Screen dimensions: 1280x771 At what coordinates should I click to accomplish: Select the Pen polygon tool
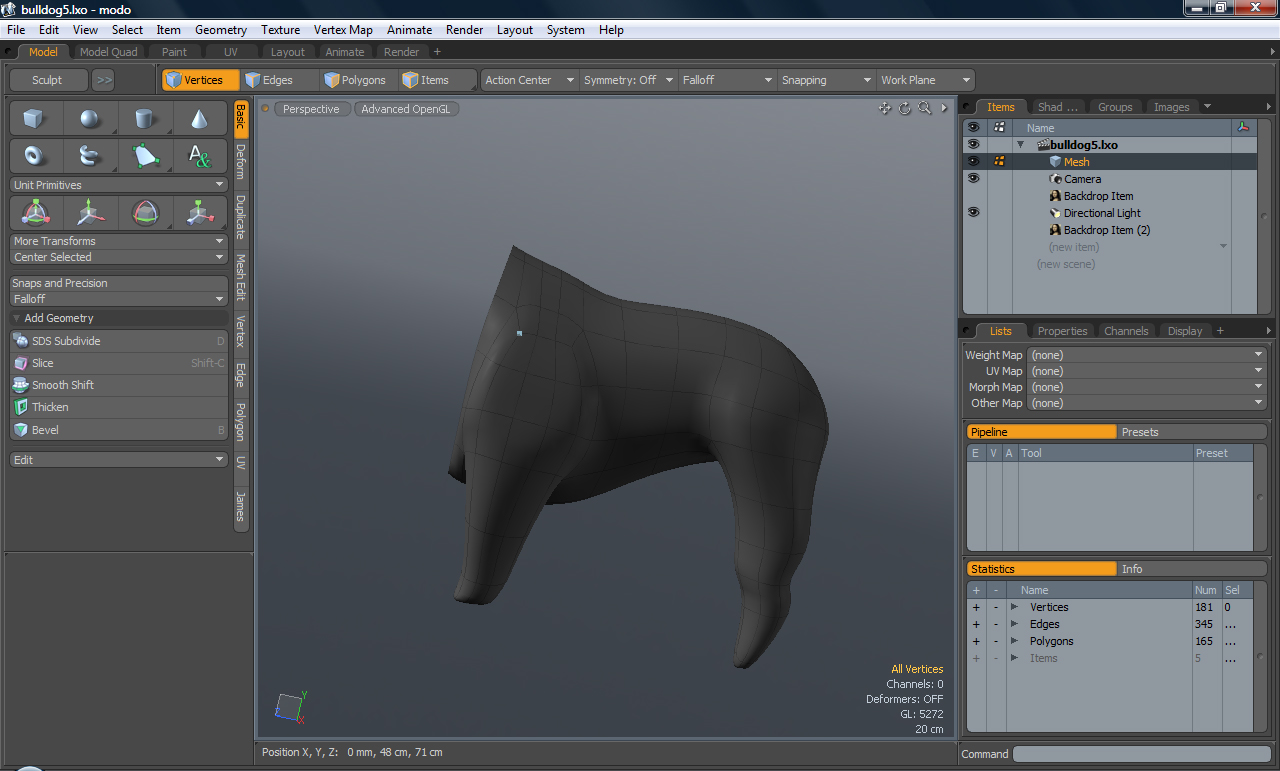145,156
